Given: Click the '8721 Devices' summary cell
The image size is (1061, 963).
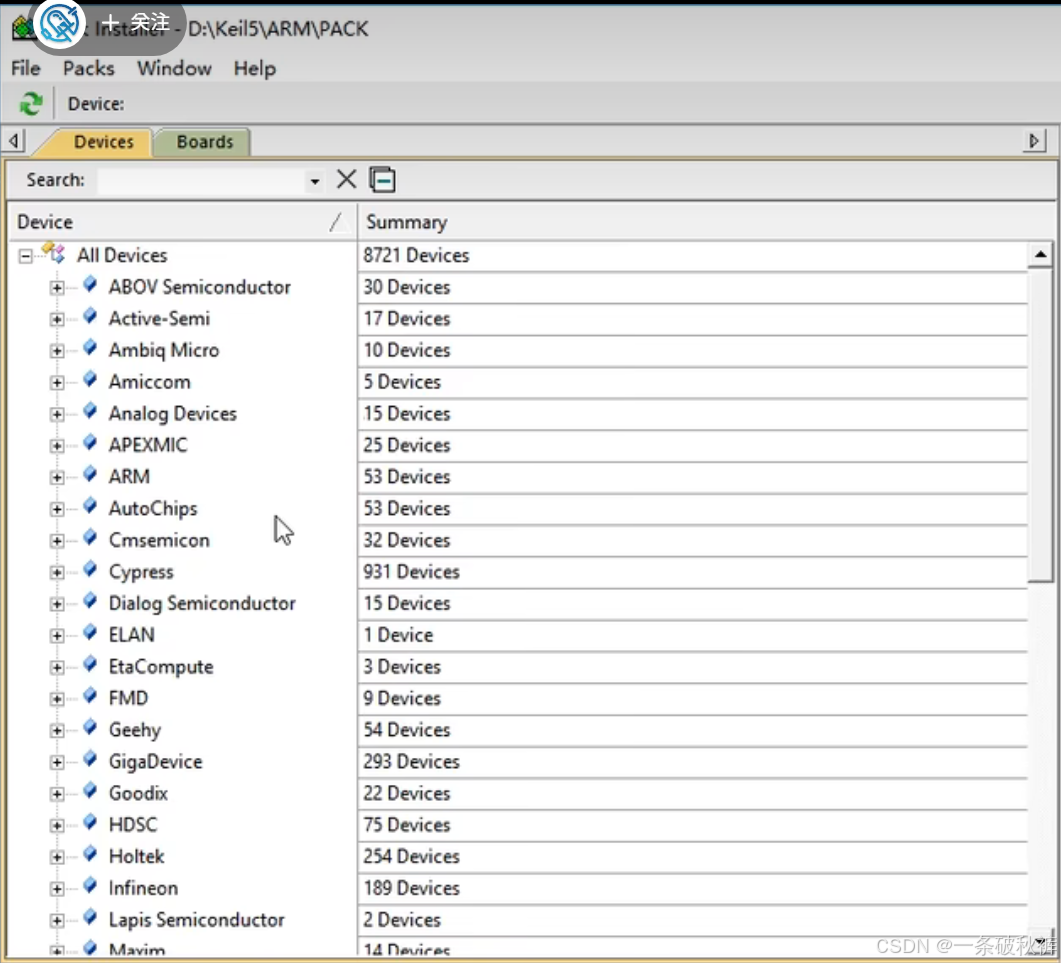Looking at the screenshot, I should click(x=693, y=256).
